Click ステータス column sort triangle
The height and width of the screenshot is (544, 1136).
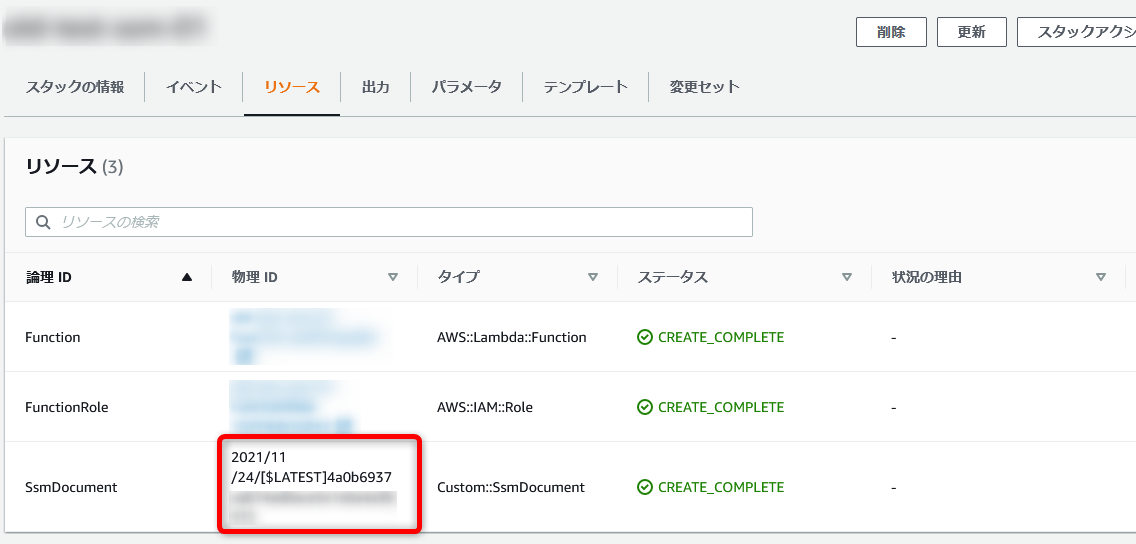[846, 277]
